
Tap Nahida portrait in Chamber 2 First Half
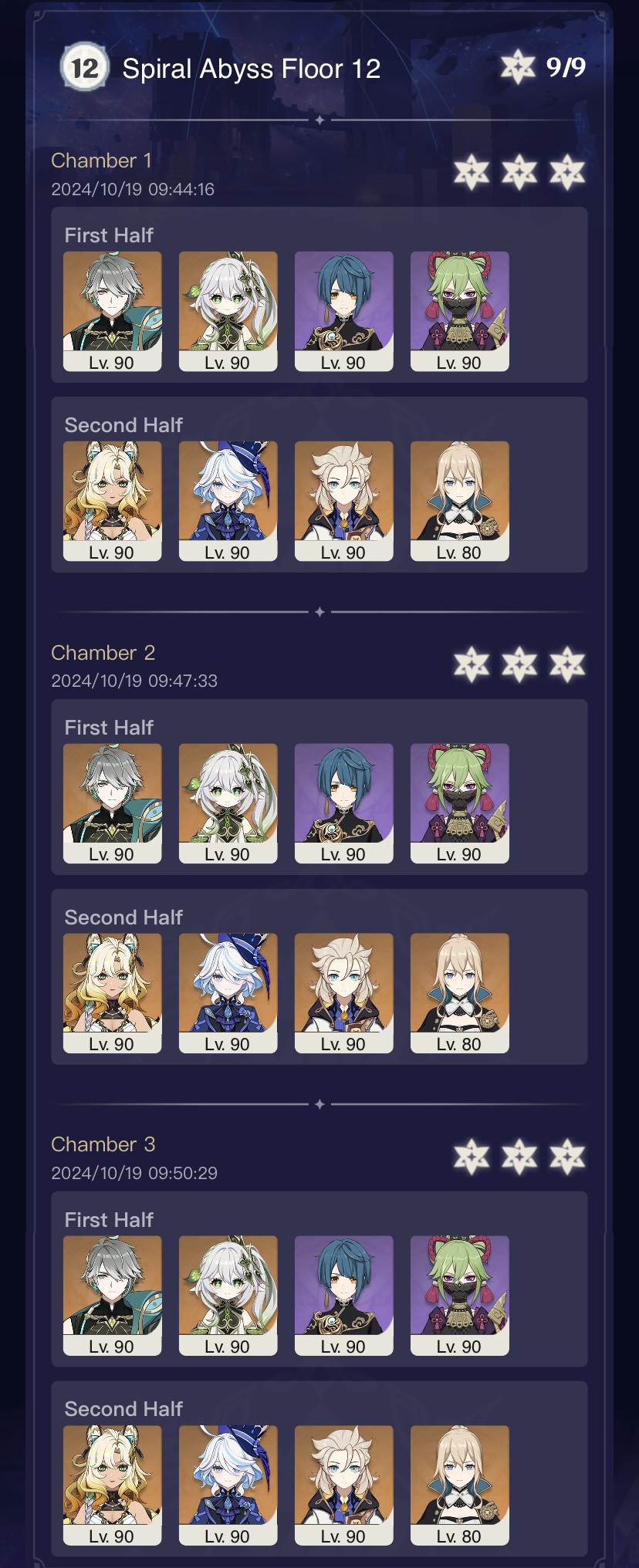tap(228, 803)
